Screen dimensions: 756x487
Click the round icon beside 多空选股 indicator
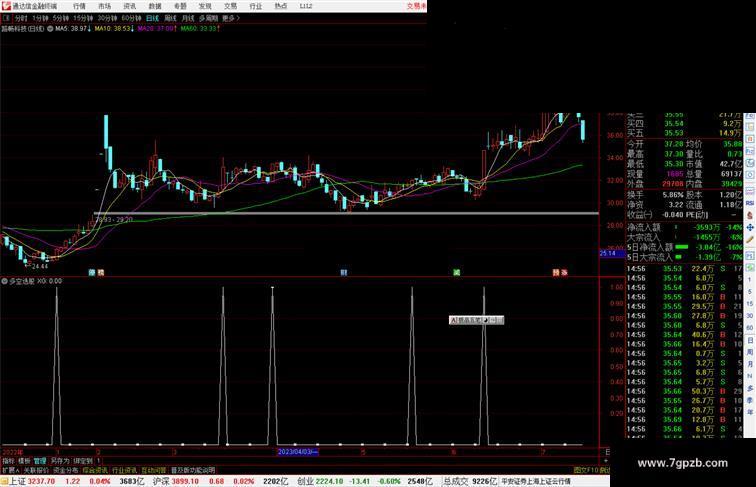click(5, 281)
